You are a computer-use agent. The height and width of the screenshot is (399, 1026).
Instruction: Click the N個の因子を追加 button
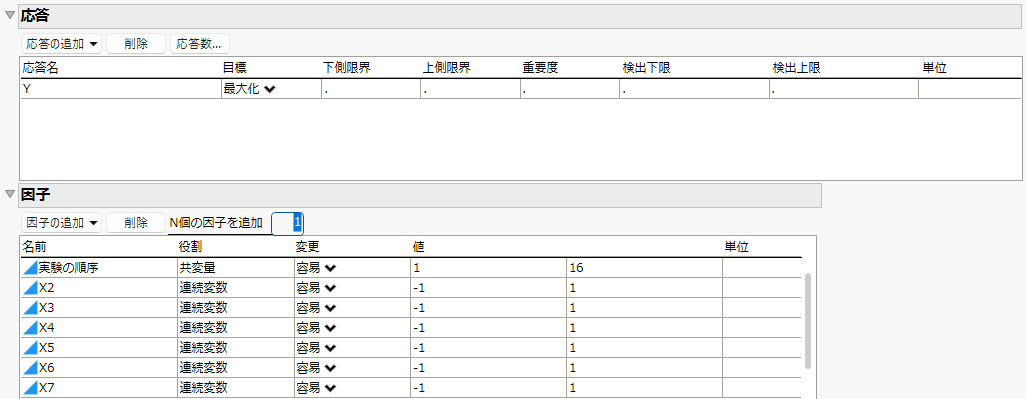(217, 223)
